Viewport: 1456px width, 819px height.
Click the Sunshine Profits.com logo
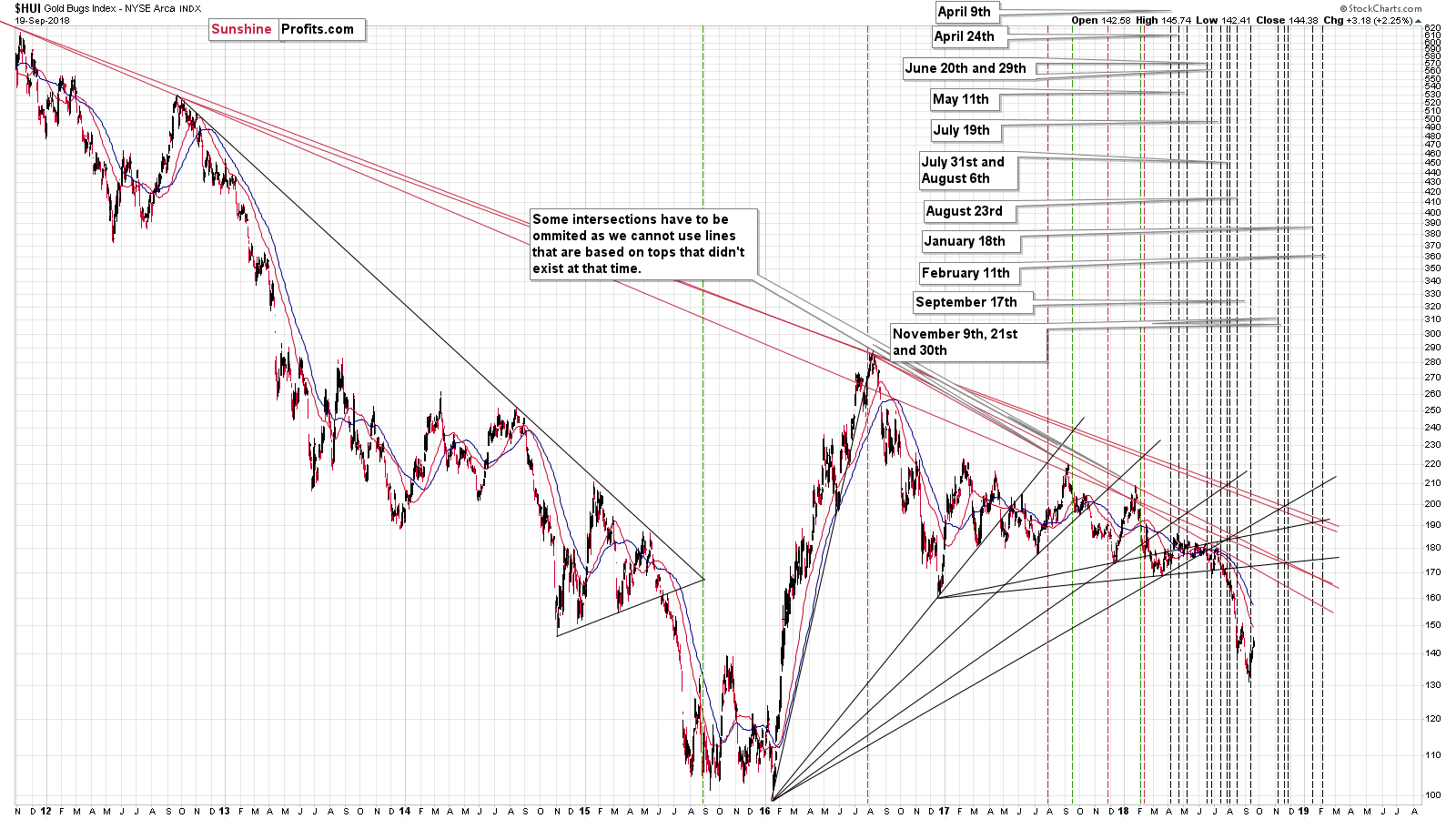pyautogui.click(x=287, y=29)
